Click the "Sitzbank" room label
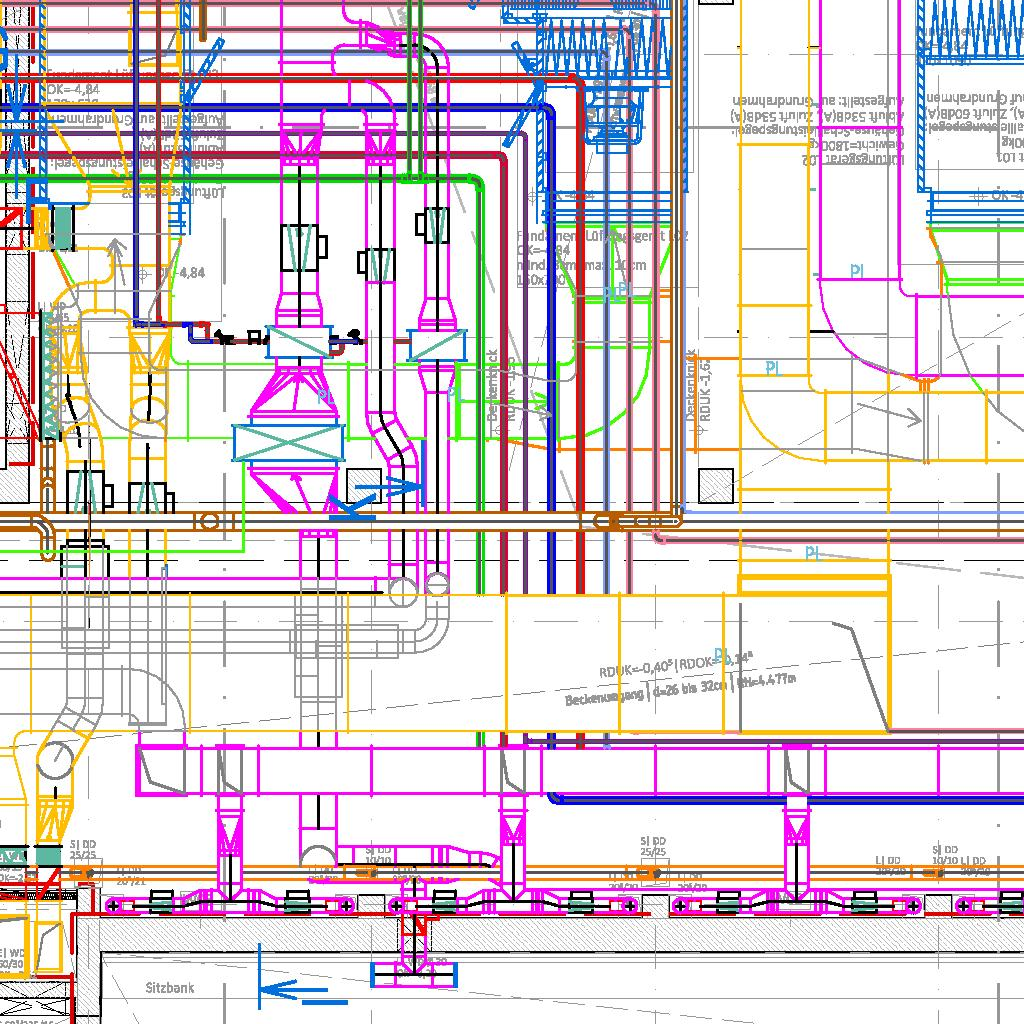 coord(170,988)
